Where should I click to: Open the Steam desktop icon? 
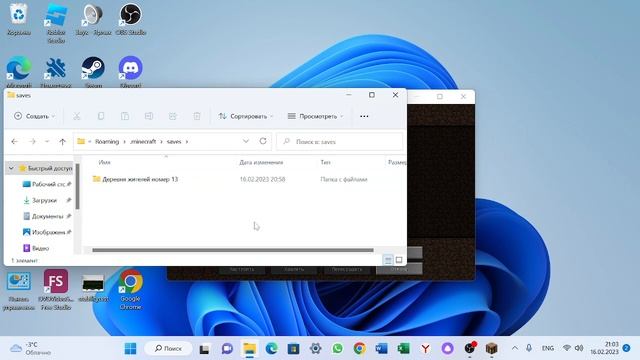click(93, 72)
